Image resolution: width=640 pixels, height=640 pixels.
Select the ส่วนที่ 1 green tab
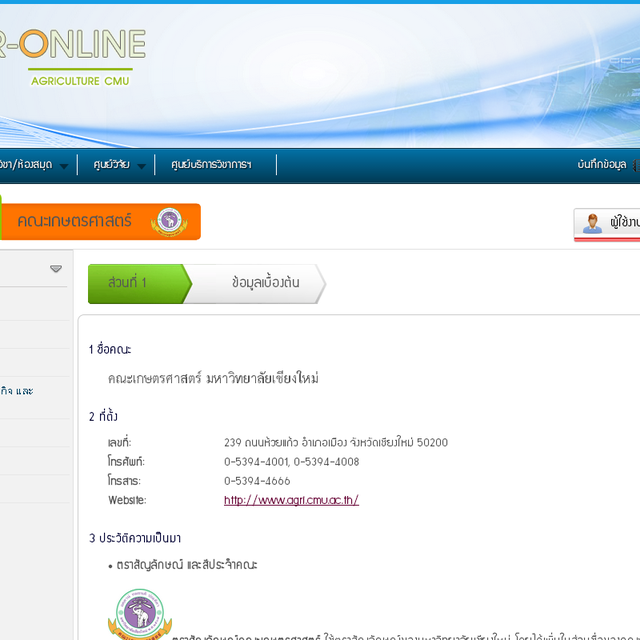click(140, 284)
